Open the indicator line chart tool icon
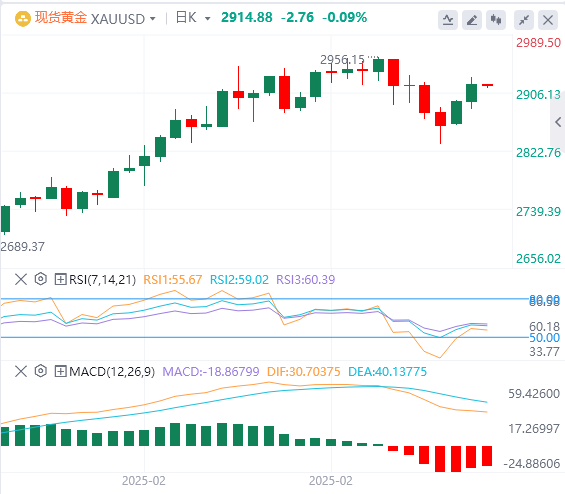 point(448,19)
